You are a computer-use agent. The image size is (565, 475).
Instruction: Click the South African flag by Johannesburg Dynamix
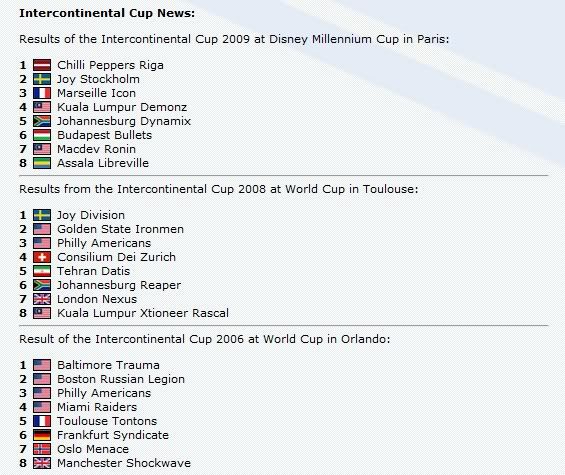[42, 121]
